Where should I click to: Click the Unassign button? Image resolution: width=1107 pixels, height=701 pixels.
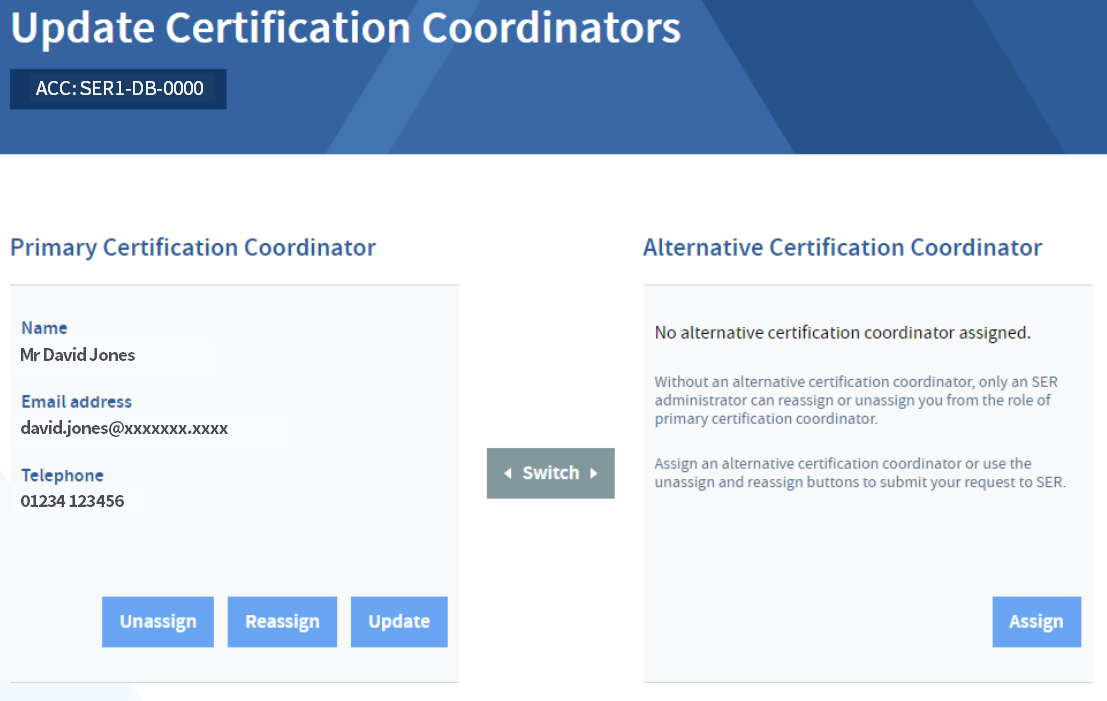157,621
